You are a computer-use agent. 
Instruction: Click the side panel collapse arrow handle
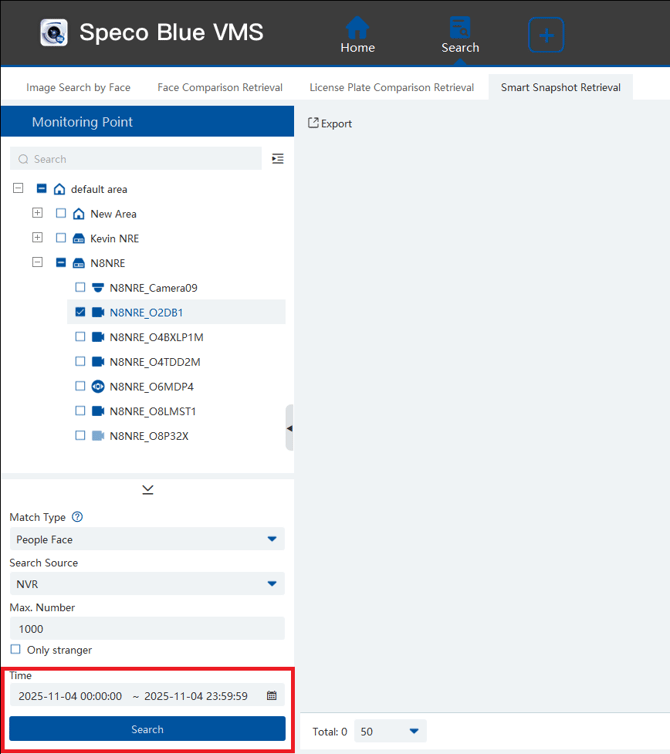(289, 428)
